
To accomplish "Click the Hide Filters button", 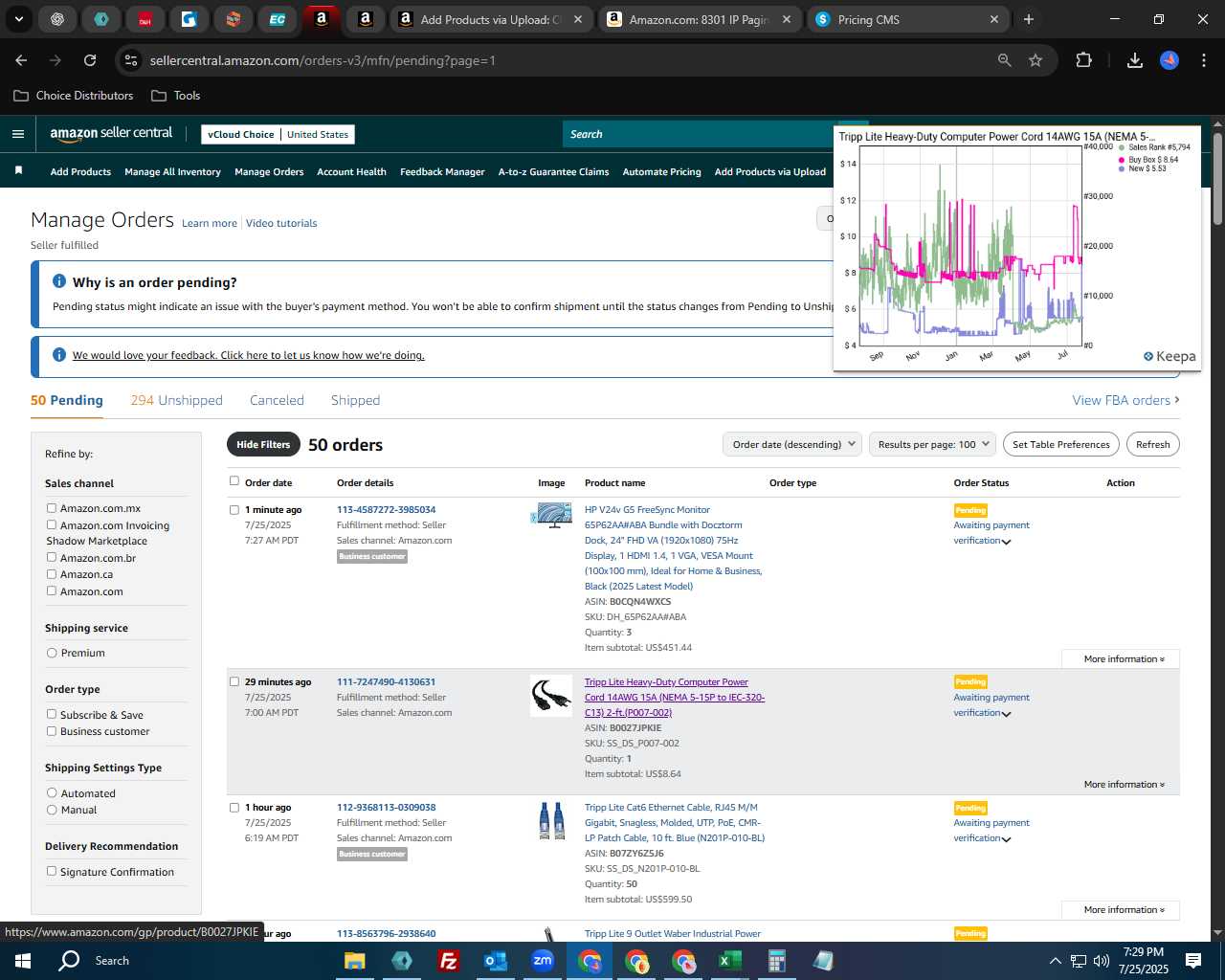I will [x=263, y=444].
